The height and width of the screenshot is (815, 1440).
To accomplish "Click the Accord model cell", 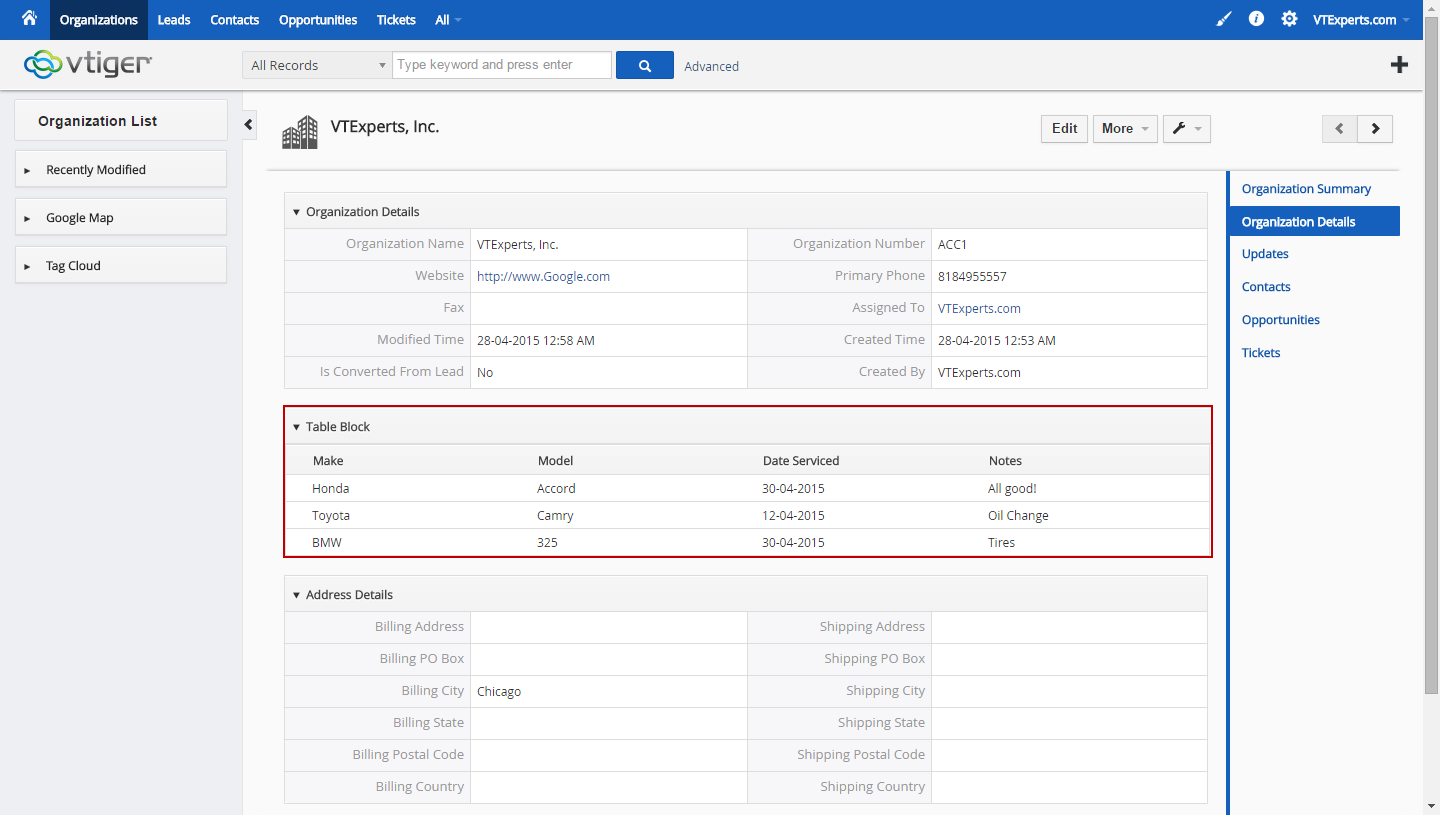I will (556, 488).
